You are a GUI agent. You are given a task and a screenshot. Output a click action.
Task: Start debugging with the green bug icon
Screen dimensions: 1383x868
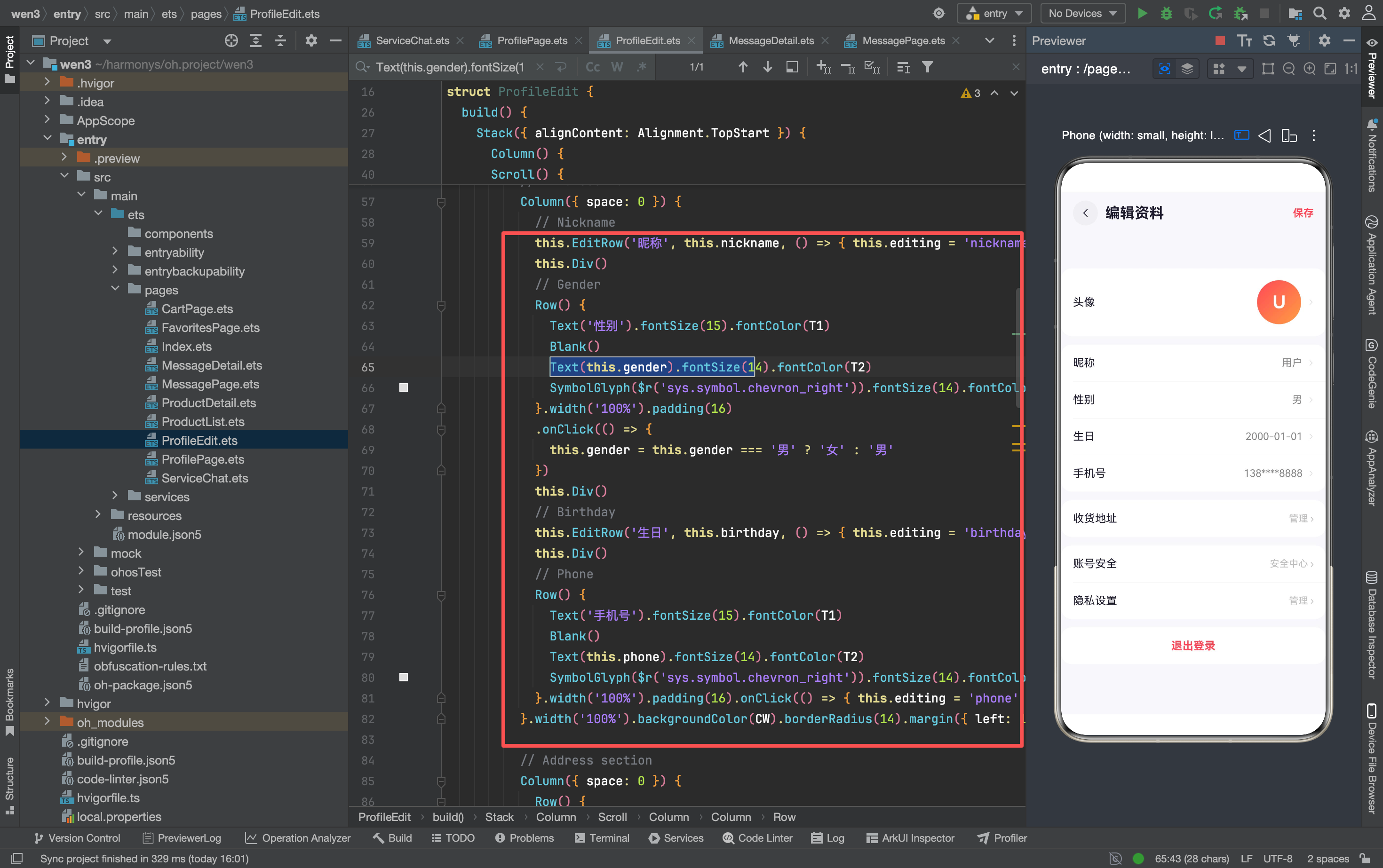coord(1166,13)
